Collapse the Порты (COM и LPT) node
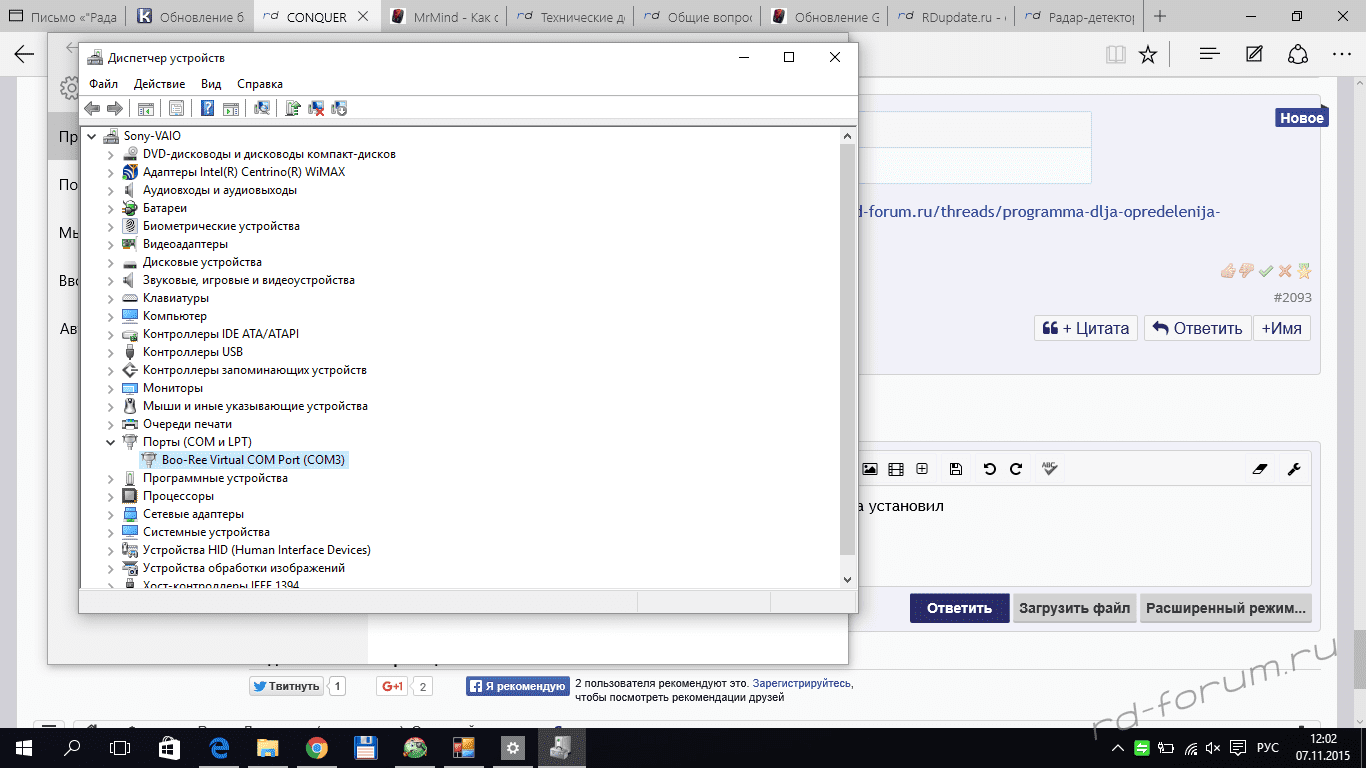1366x768 pixels. click(111, 442)
